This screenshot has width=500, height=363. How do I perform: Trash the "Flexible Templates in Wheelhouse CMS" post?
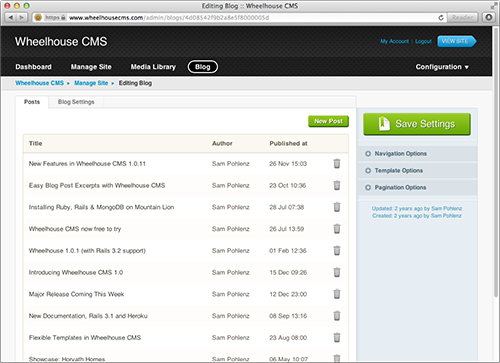(x=337, y=337)
